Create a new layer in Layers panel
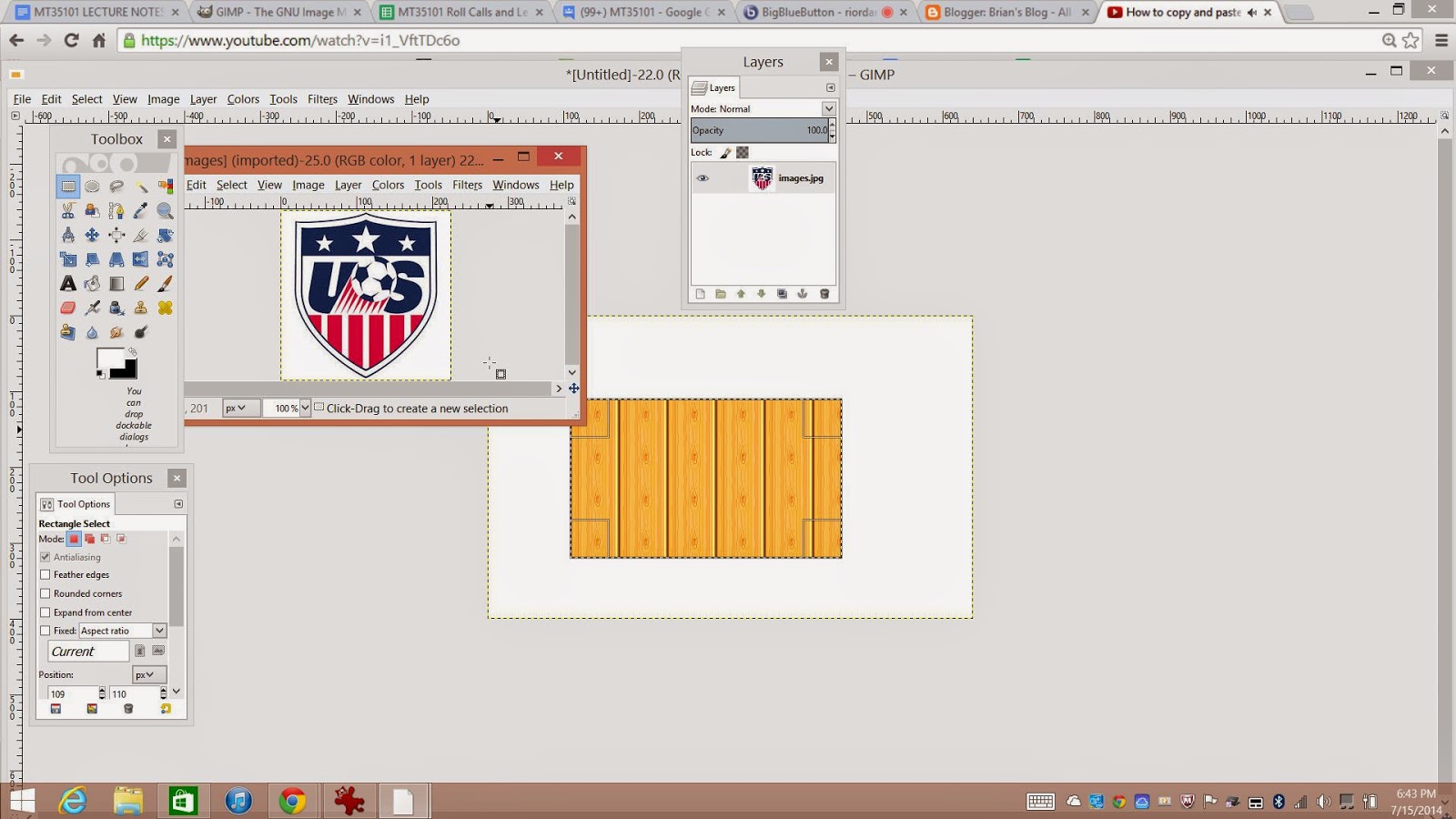The height and width of the screenshot is (819, 1456). [700, 294]
